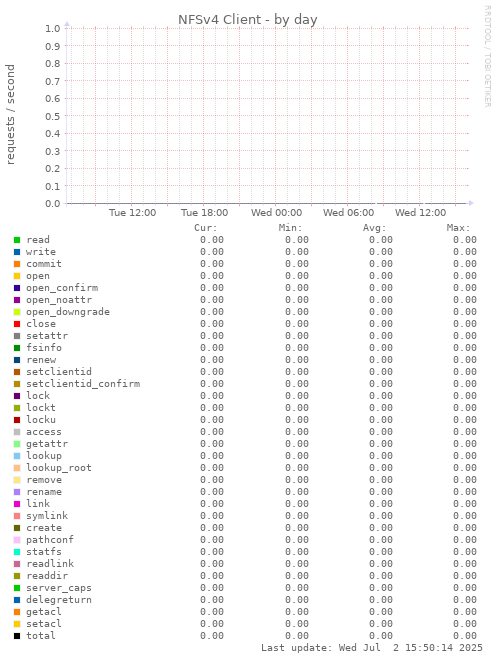
Task: Click the lookup_root legend label
Action: click(59, 468)
